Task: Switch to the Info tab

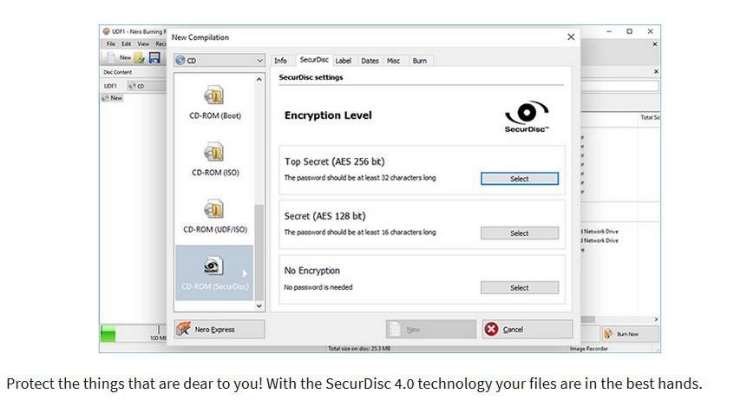Action: click(x=280, y=61)
